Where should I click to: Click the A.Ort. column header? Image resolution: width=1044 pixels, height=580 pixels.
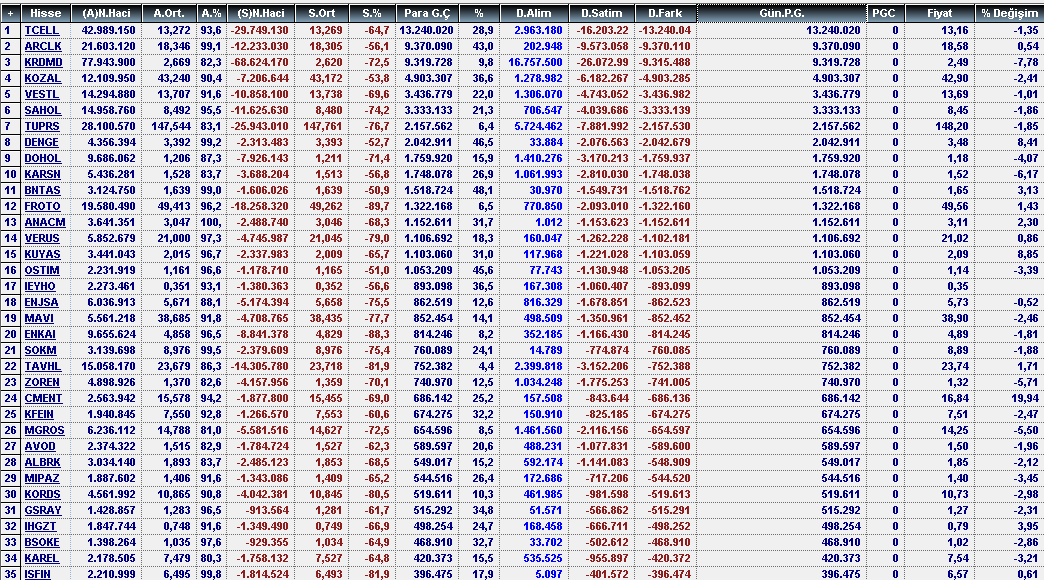pyautogui.click(x=170, y=13)
